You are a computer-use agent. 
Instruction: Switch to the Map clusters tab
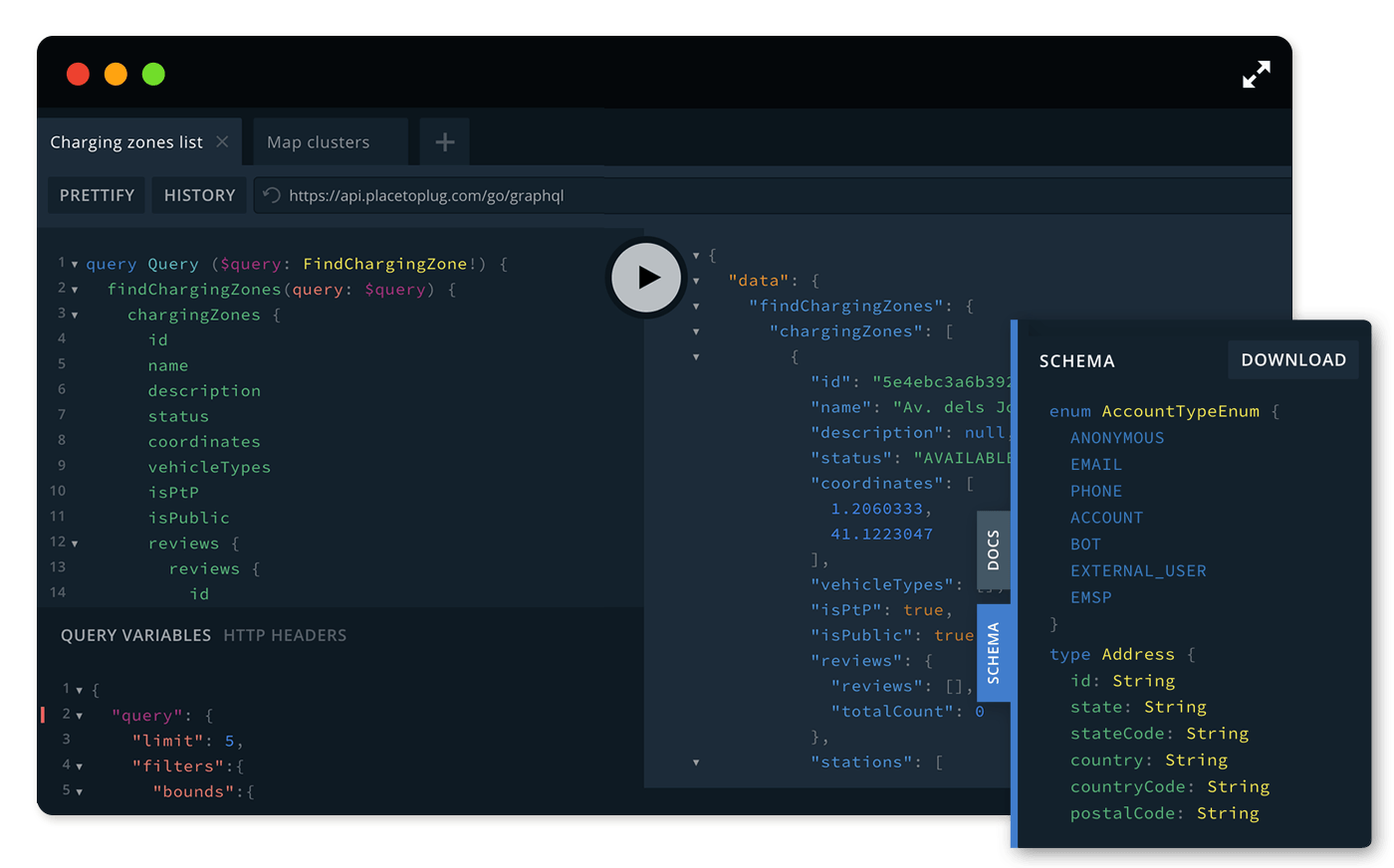point(319,142)
